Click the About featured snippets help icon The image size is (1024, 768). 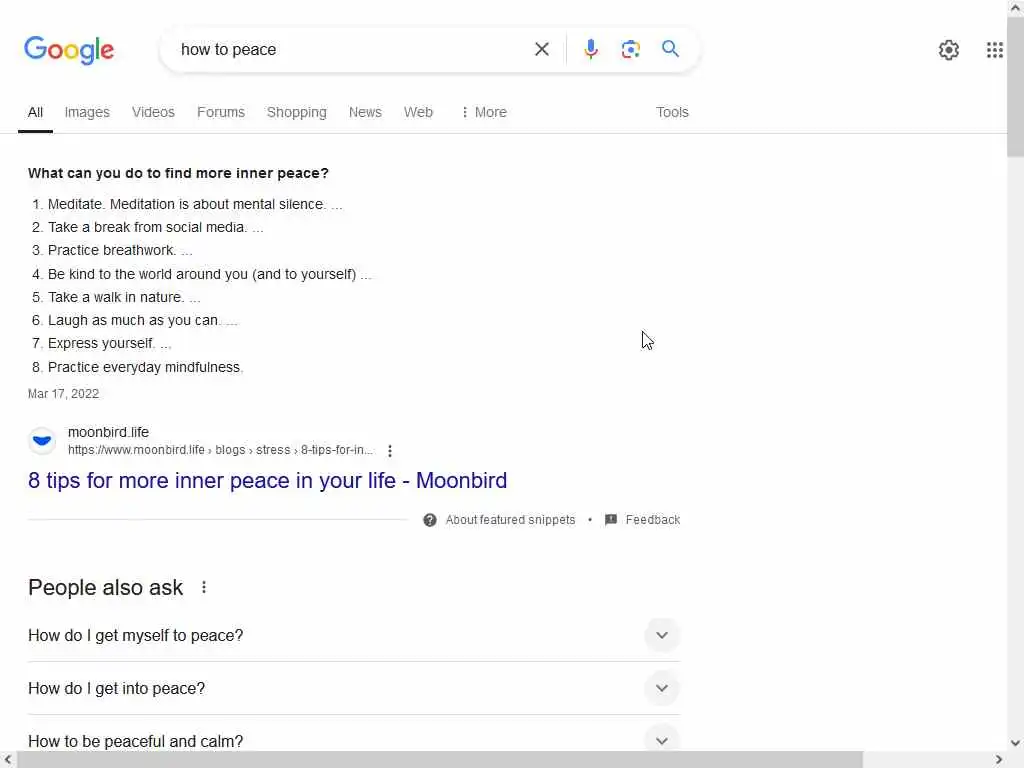click(430, 520)
